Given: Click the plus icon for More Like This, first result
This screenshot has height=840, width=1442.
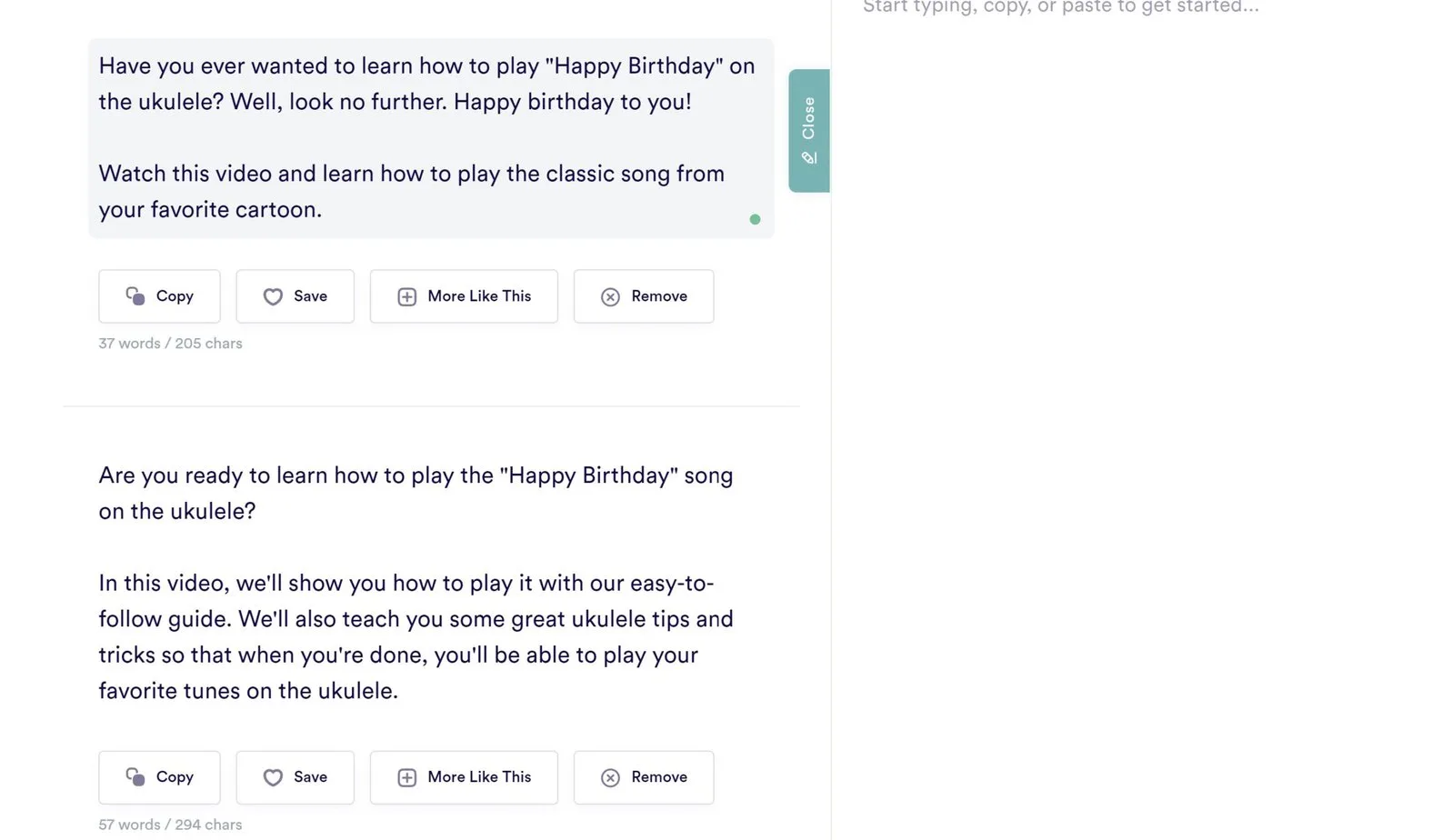Looking at the screenshot, I should click(407, 296).
